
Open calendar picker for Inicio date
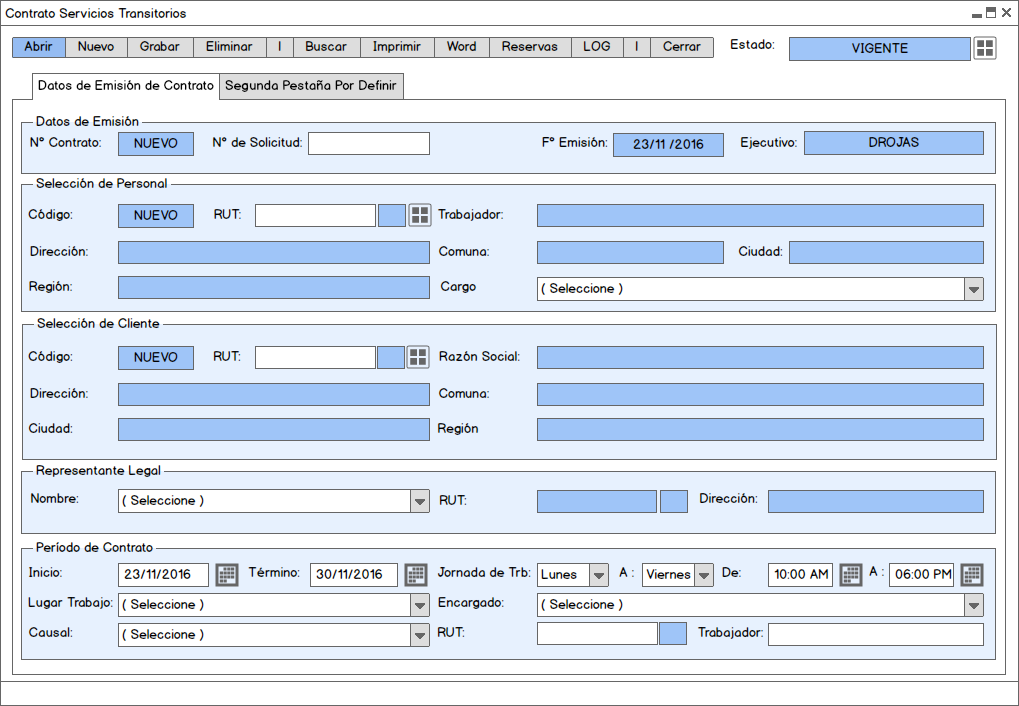227,574
